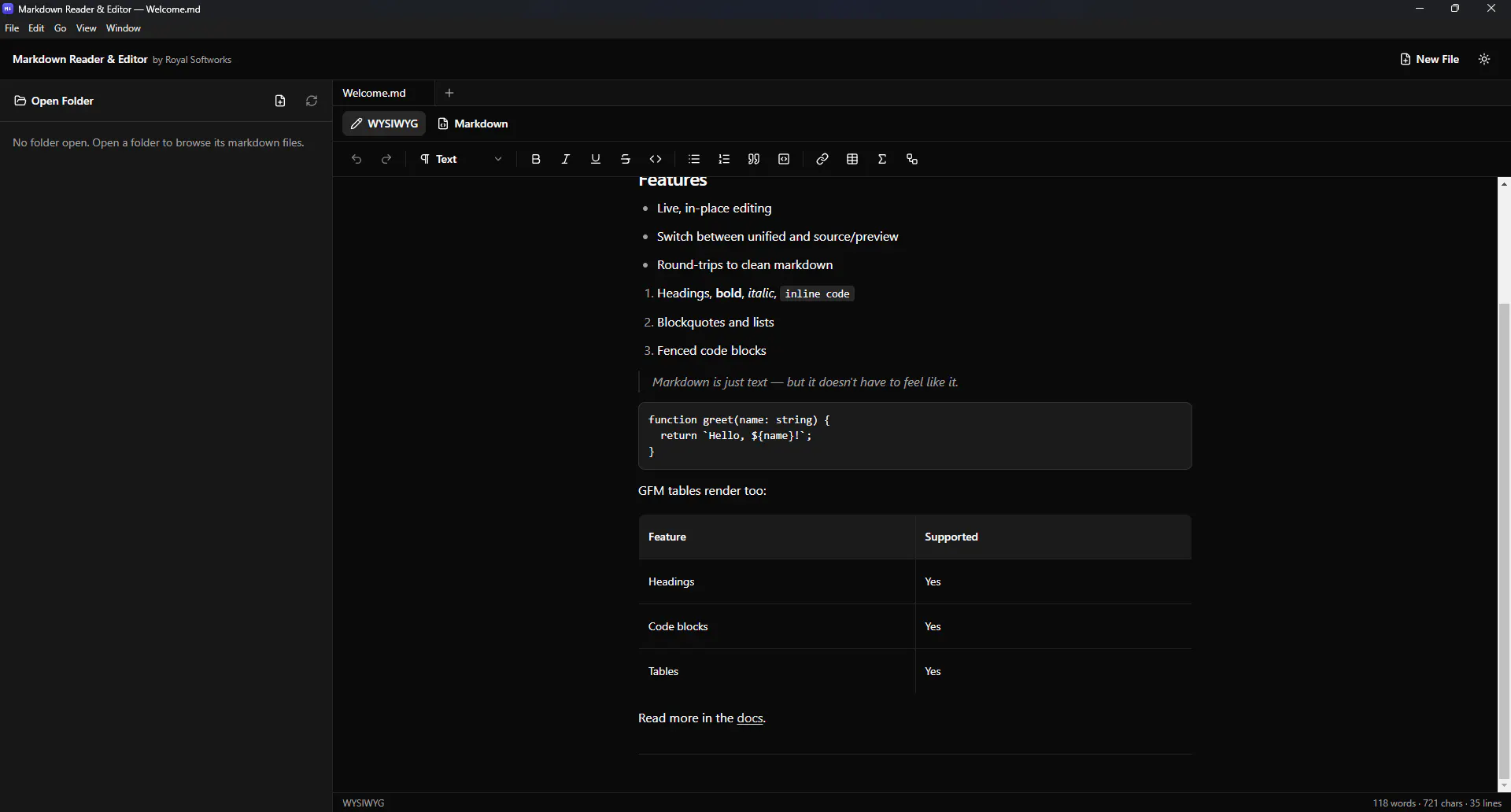The image size is (1511, 812).
Task: Click the 'Live, in-place editing' bullet
Action: 714,209
